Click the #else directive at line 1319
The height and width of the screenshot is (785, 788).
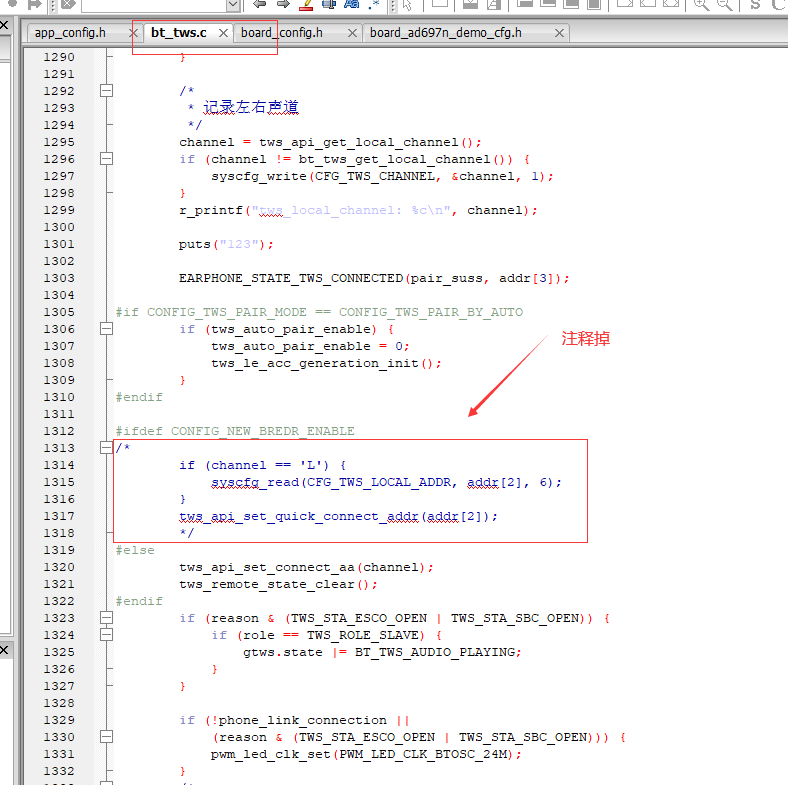pos(135,550)
